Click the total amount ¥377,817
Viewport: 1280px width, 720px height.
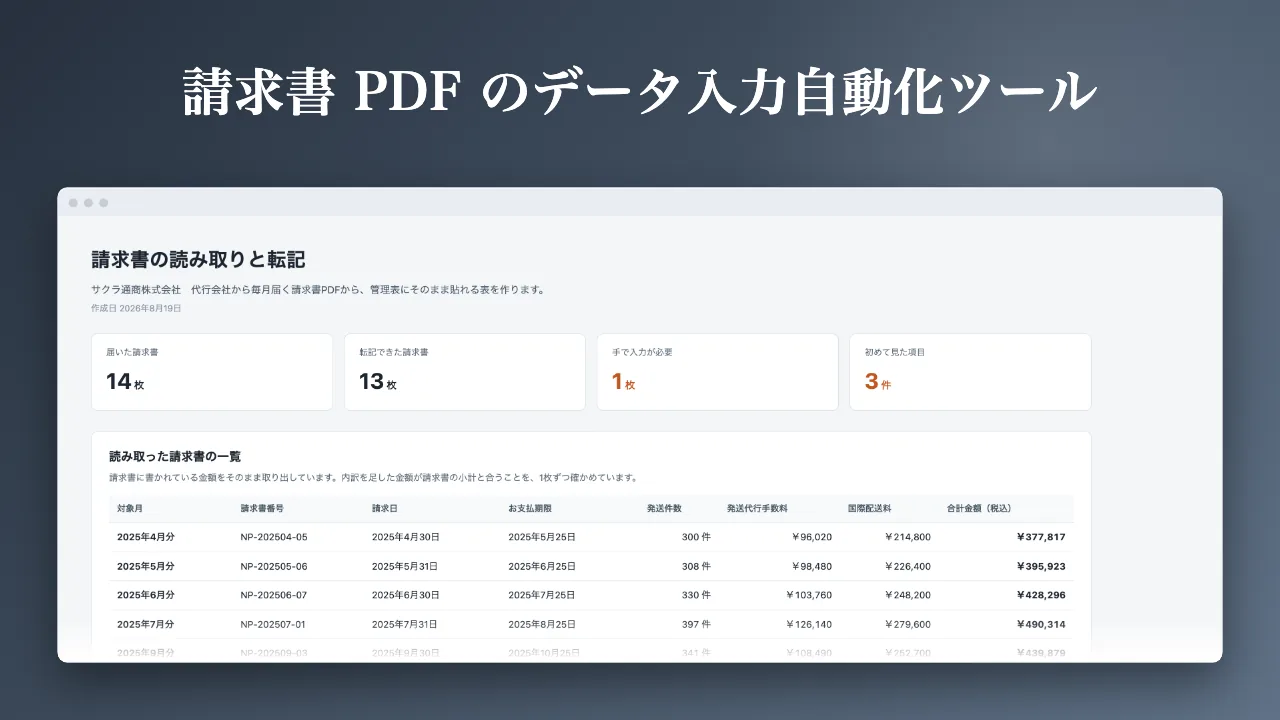(x=1041, y=537)
